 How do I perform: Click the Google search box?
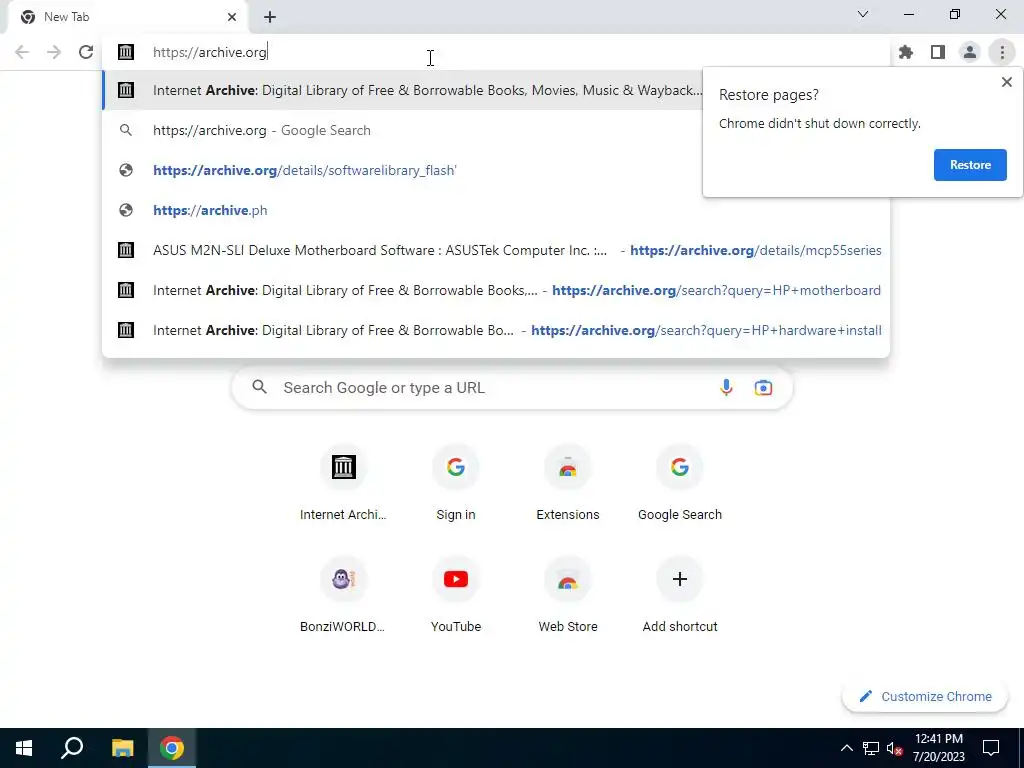tap(512, 388)
